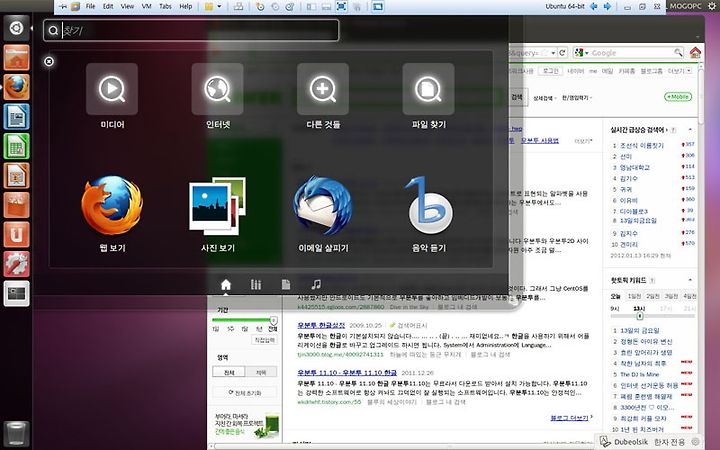Click the Dash search field
Image resolution: width=720 pixels, height=450 pixels.
[191, 30]
